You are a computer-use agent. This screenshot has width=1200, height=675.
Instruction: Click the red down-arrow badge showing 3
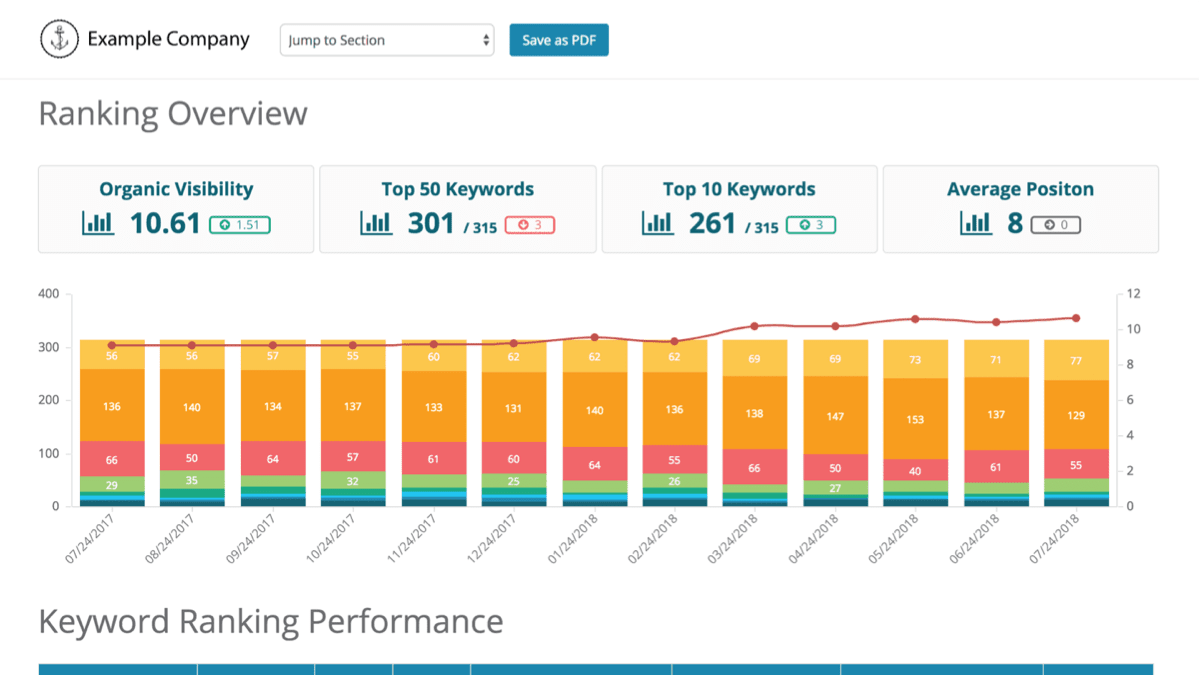click(530, 224)
